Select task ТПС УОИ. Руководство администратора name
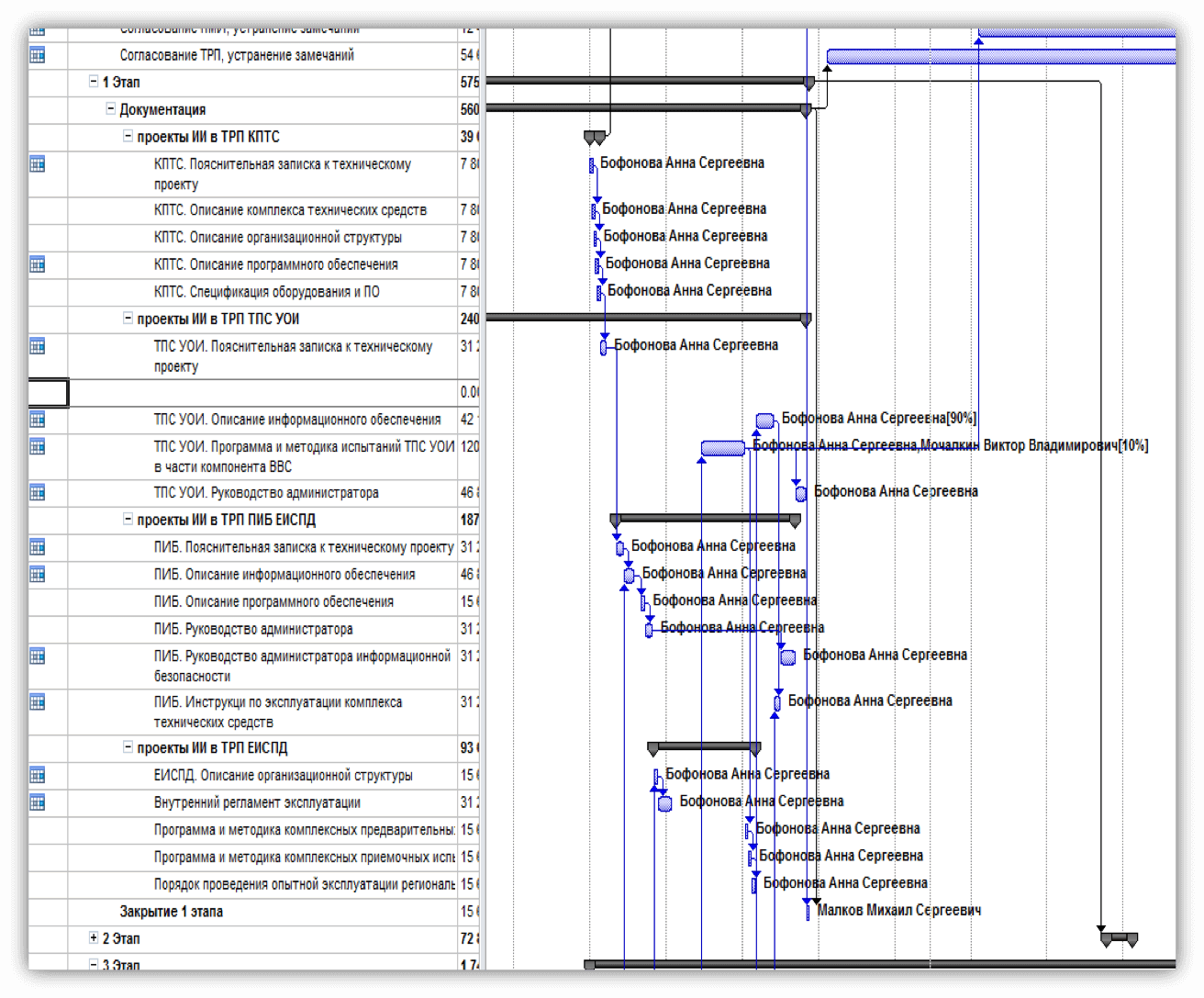The height and width of the screenshot is (998, 1204). (x=266, y=493)
